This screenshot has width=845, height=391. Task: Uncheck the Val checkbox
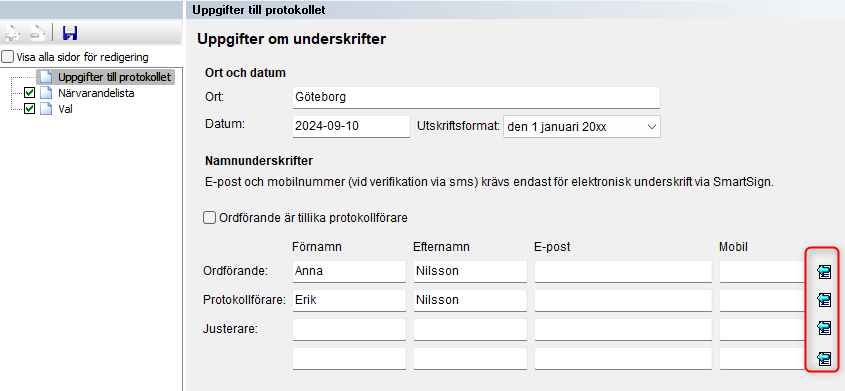[x=30, y=109]
